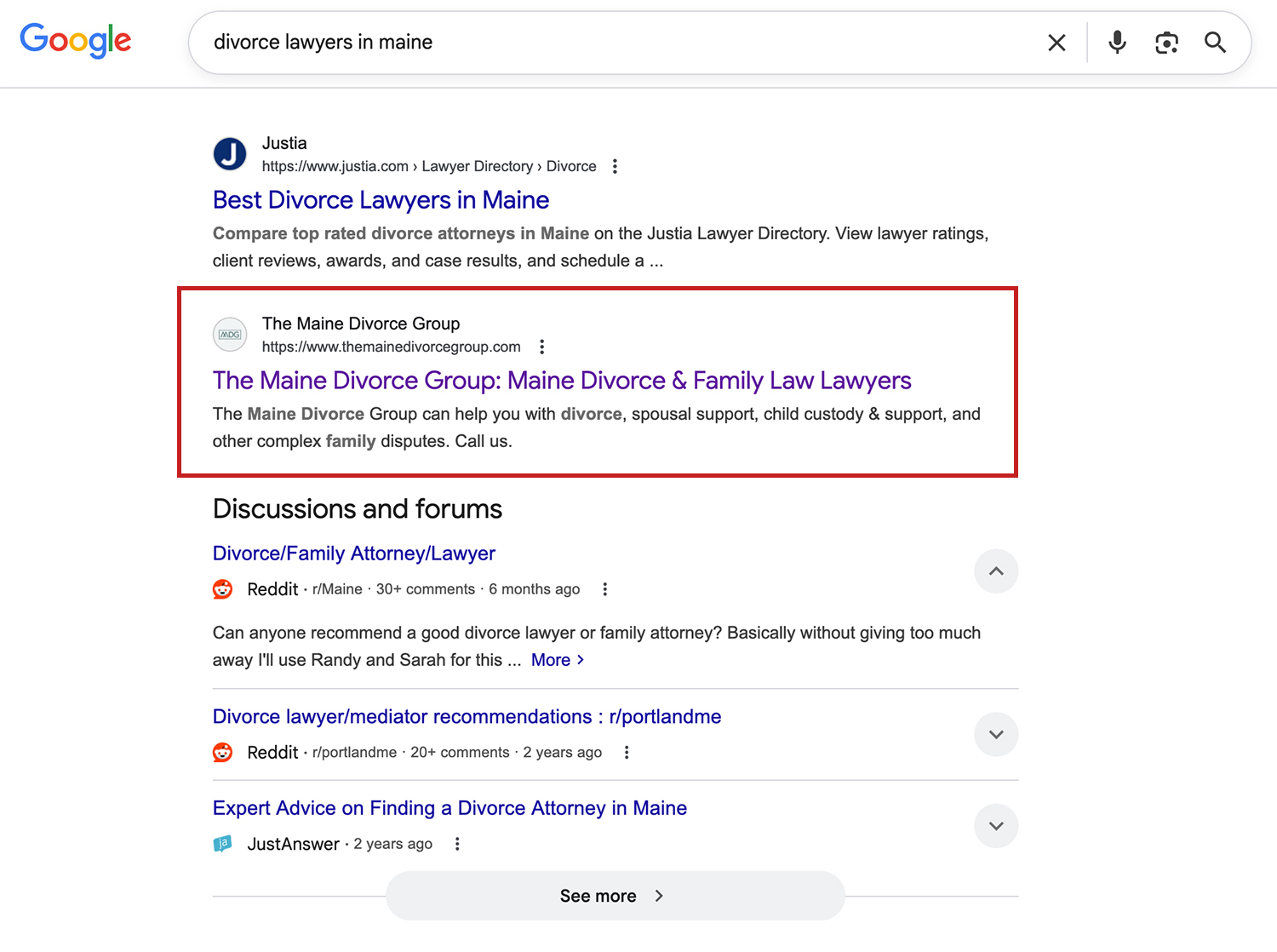Click See more discussions button

pyautogui.click(x=616, y=896)
